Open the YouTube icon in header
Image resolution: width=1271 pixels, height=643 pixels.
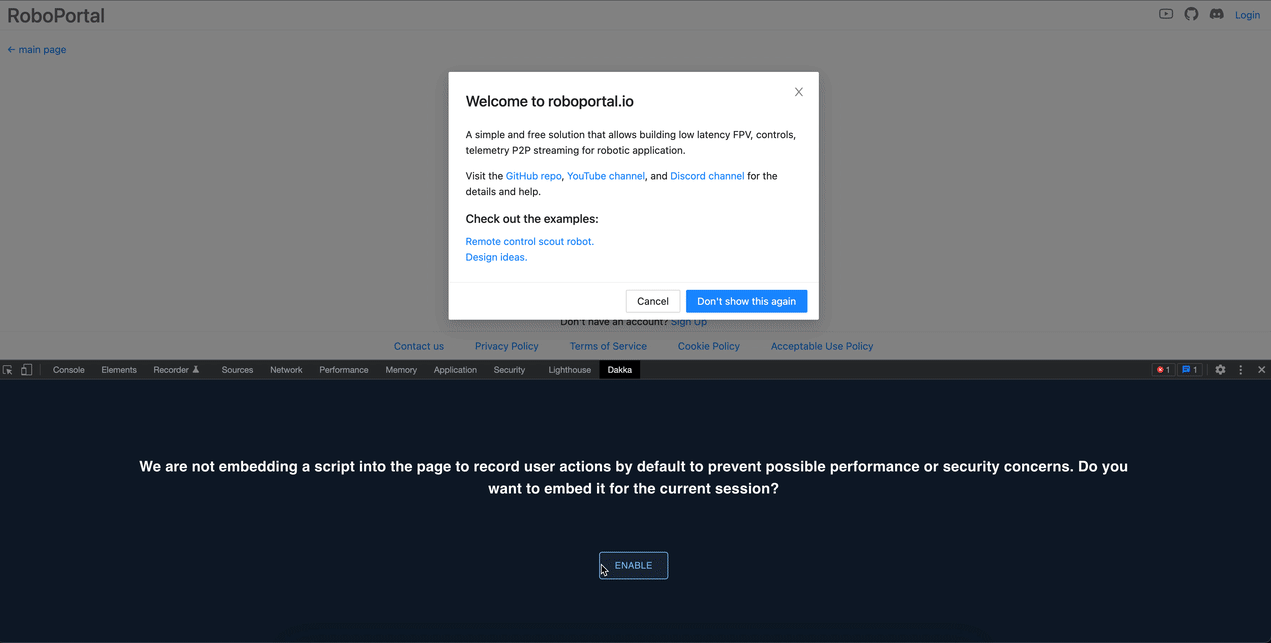pyautogui.click(x=1166, y=14)
